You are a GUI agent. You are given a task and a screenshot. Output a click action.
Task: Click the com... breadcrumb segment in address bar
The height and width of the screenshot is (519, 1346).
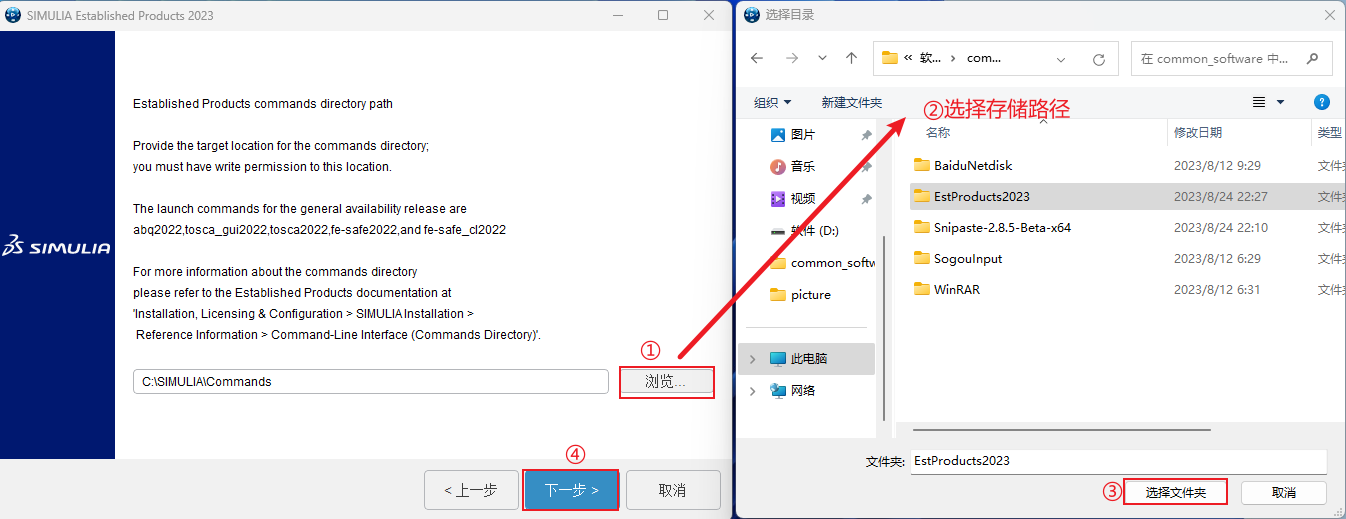[x=984, y=58]
